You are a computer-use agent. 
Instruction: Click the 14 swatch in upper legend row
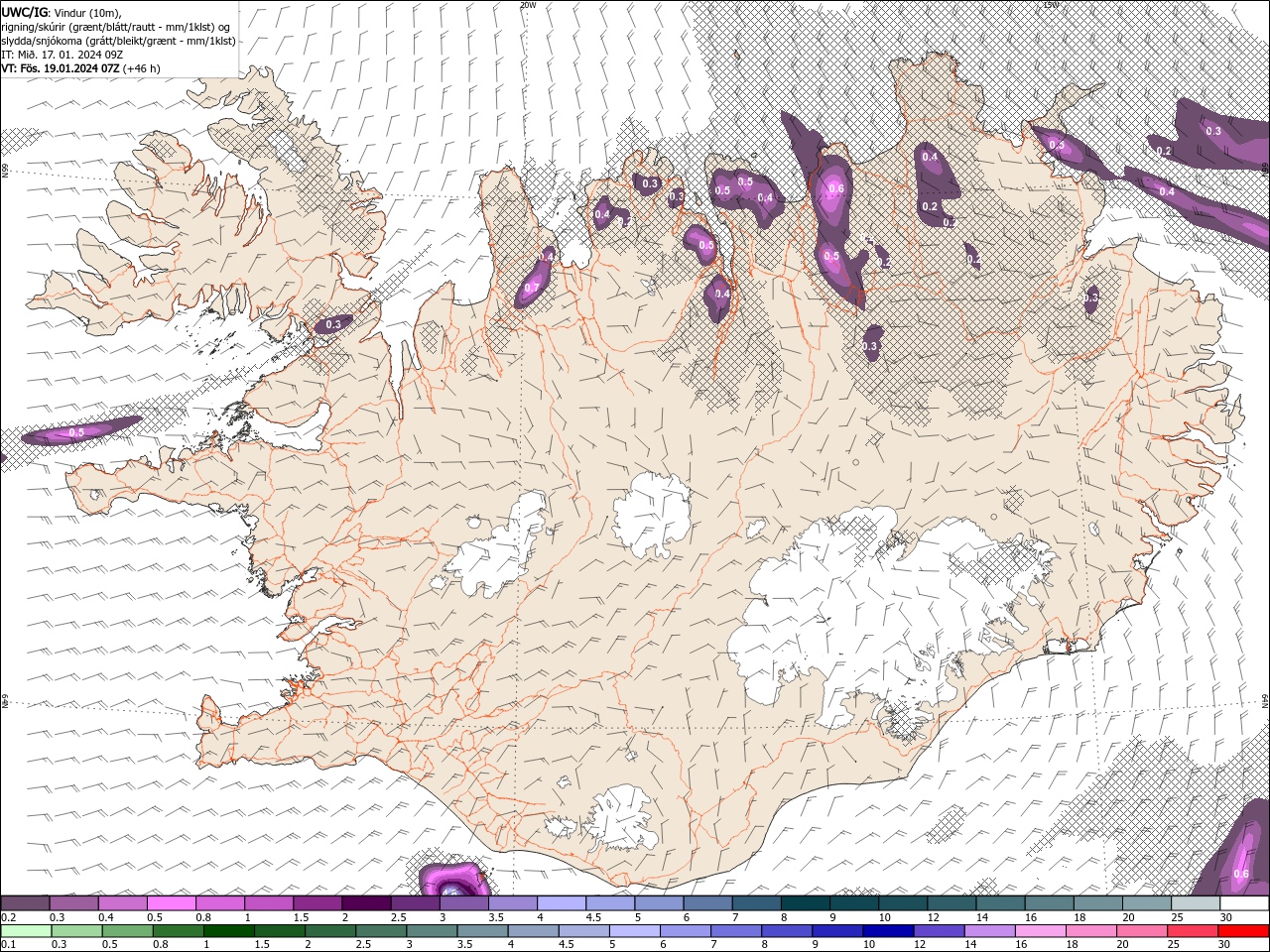(x=999, y=903)
